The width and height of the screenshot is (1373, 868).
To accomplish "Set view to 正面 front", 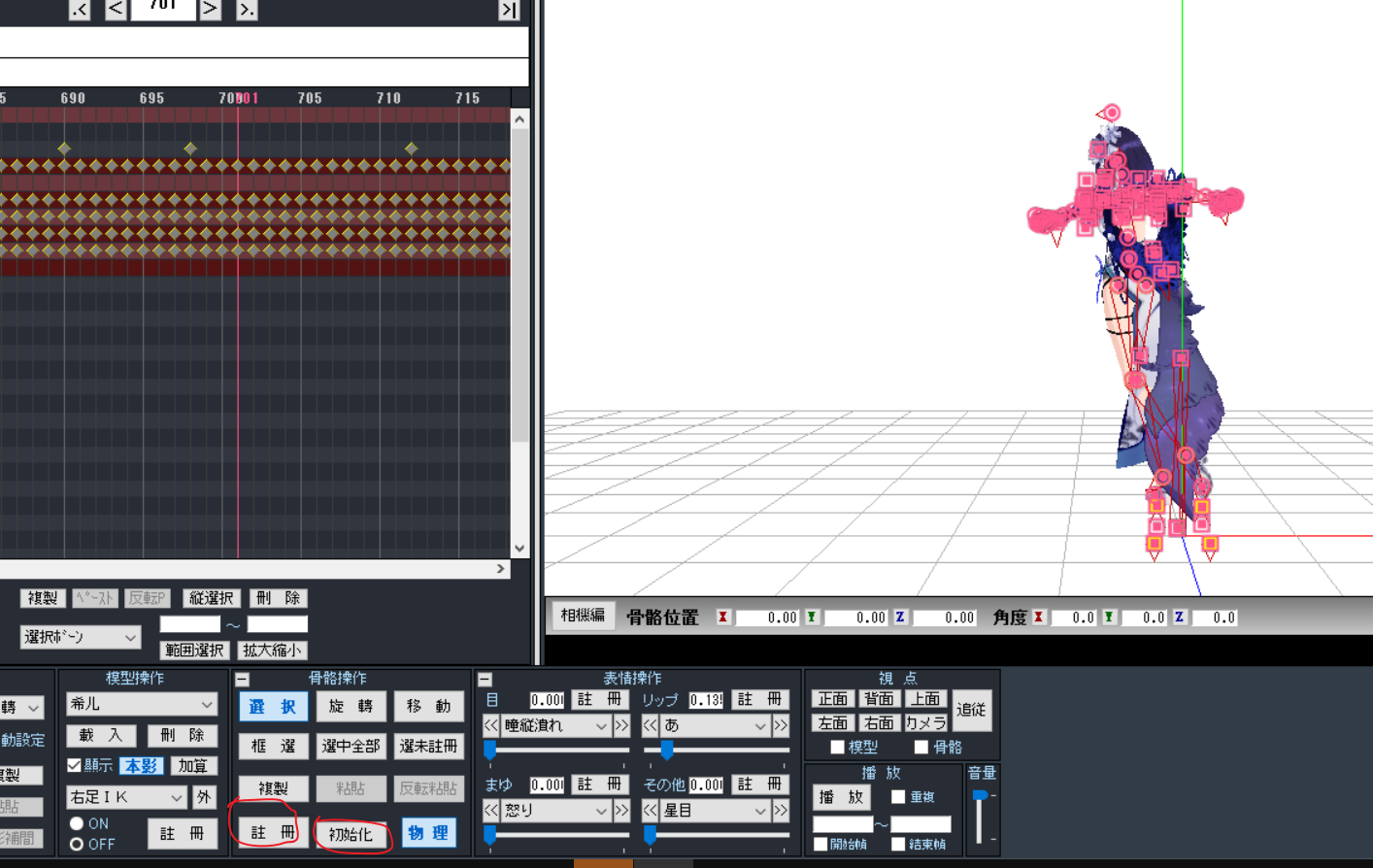I will point(832,699).
